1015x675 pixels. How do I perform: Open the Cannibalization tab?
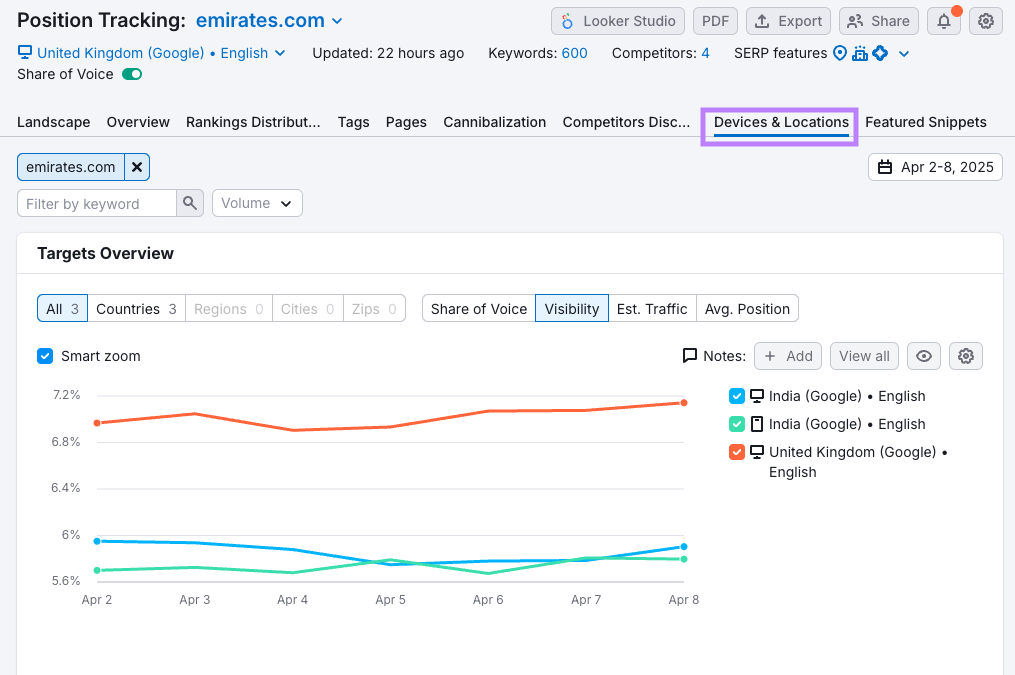pos(494,122)
